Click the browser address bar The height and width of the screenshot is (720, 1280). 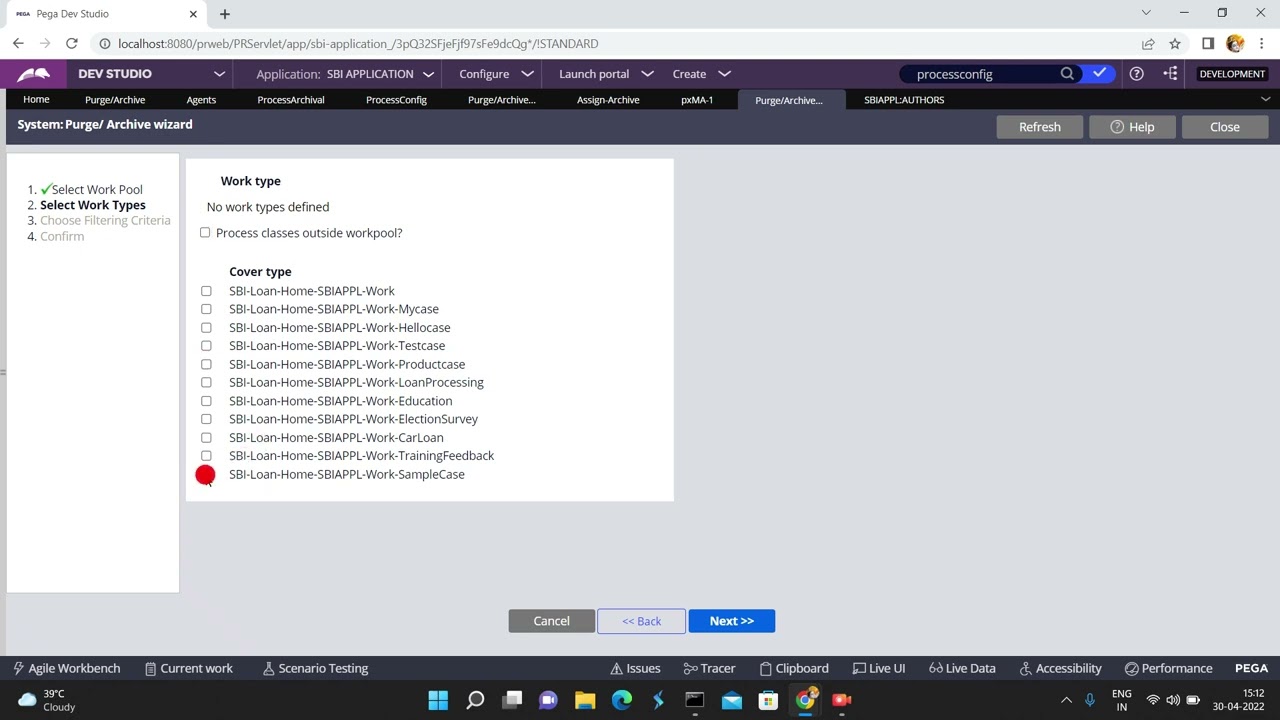[x=620, y=44]
